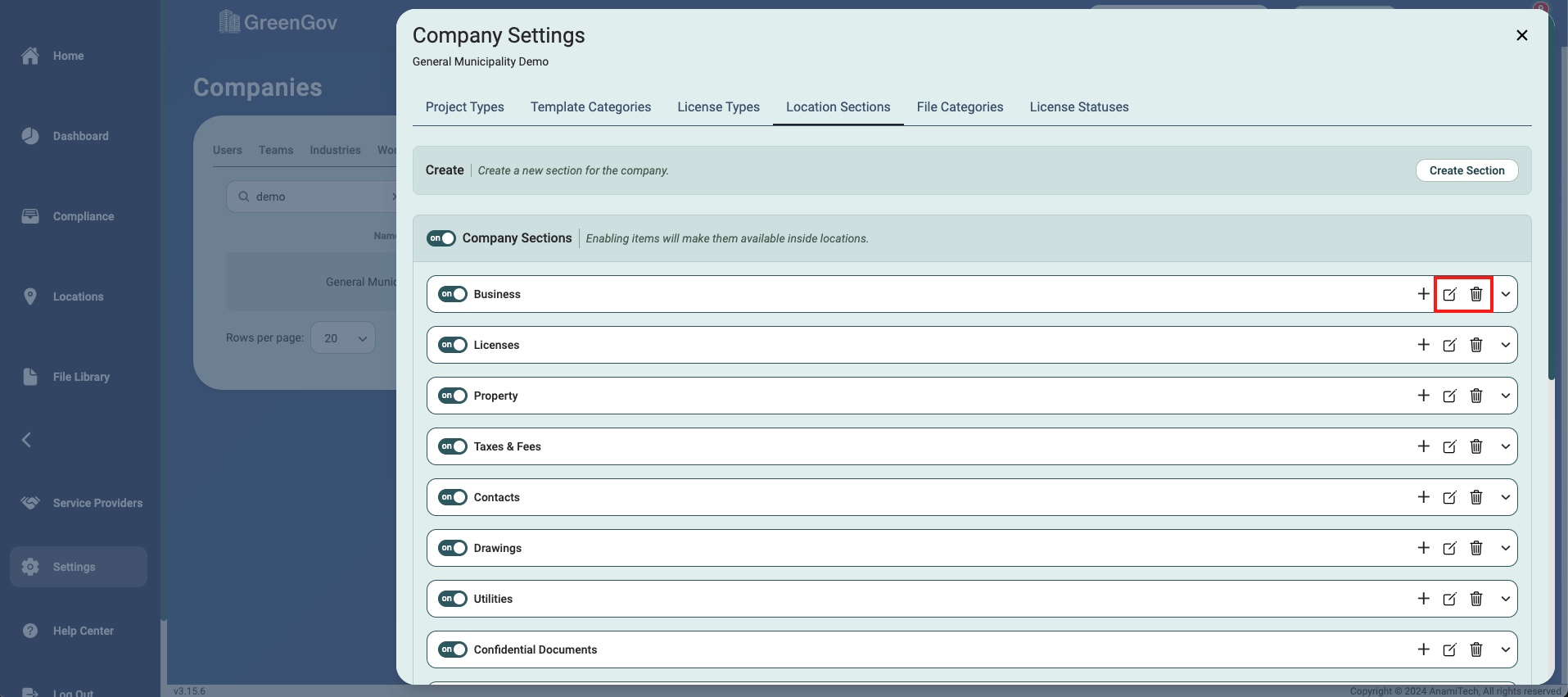The width and height of the screenshot is (1568, 697).
Task: Click the plus icon on Property row
Action: coord(1423,396)
